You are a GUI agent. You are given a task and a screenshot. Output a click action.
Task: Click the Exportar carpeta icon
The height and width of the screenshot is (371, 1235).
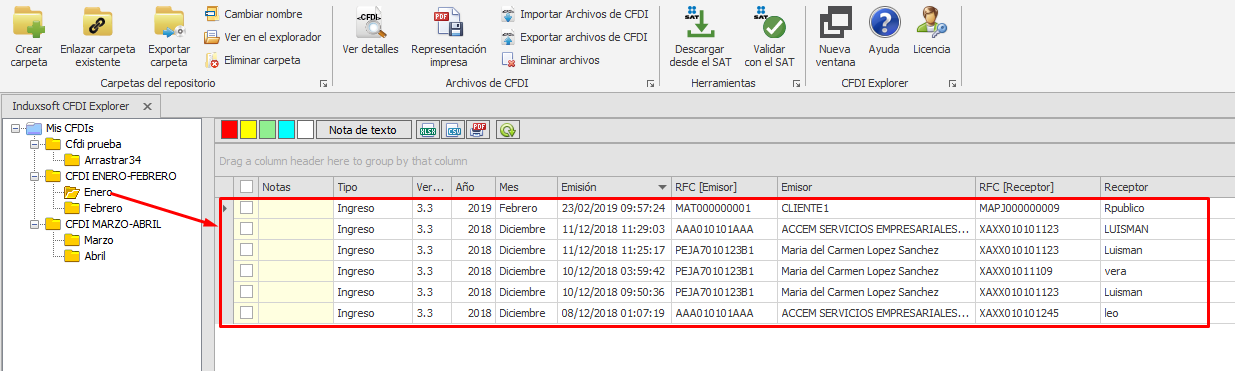click(169, 21)
